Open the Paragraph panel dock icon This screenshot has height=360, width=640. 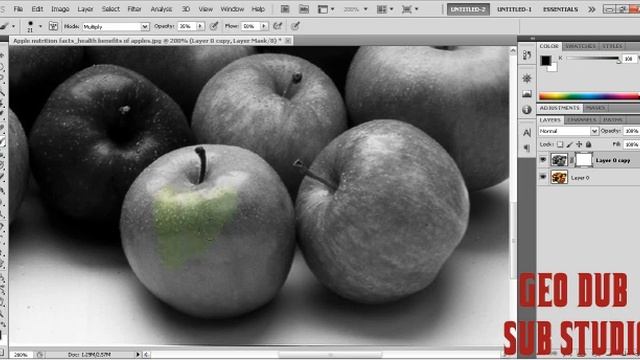527,148
